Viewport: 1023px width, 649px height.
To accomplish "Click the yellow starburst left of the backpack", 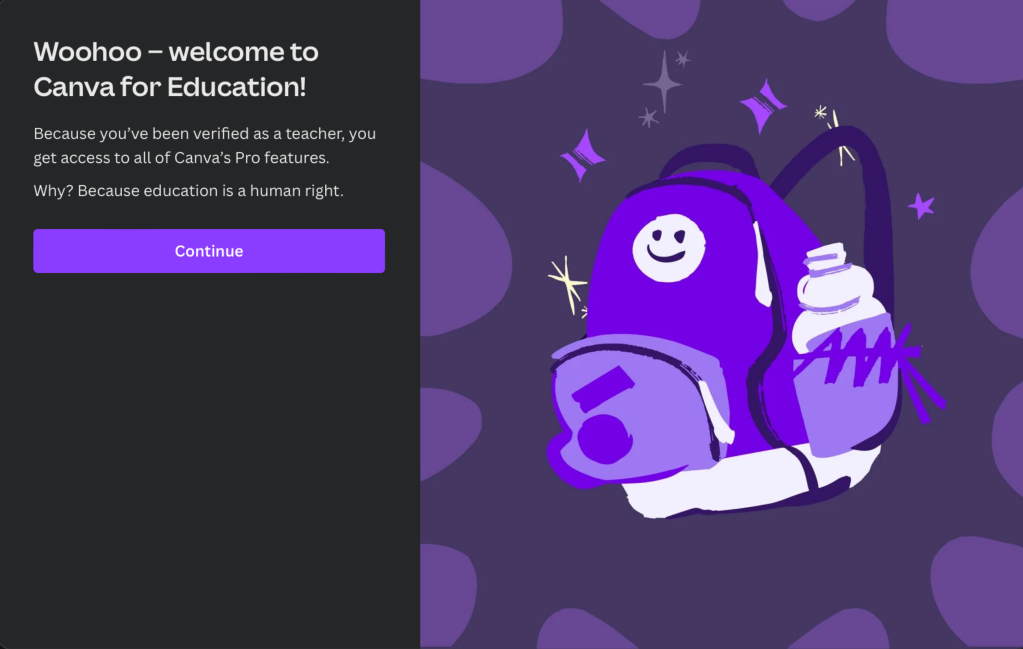I will (567, 284).
